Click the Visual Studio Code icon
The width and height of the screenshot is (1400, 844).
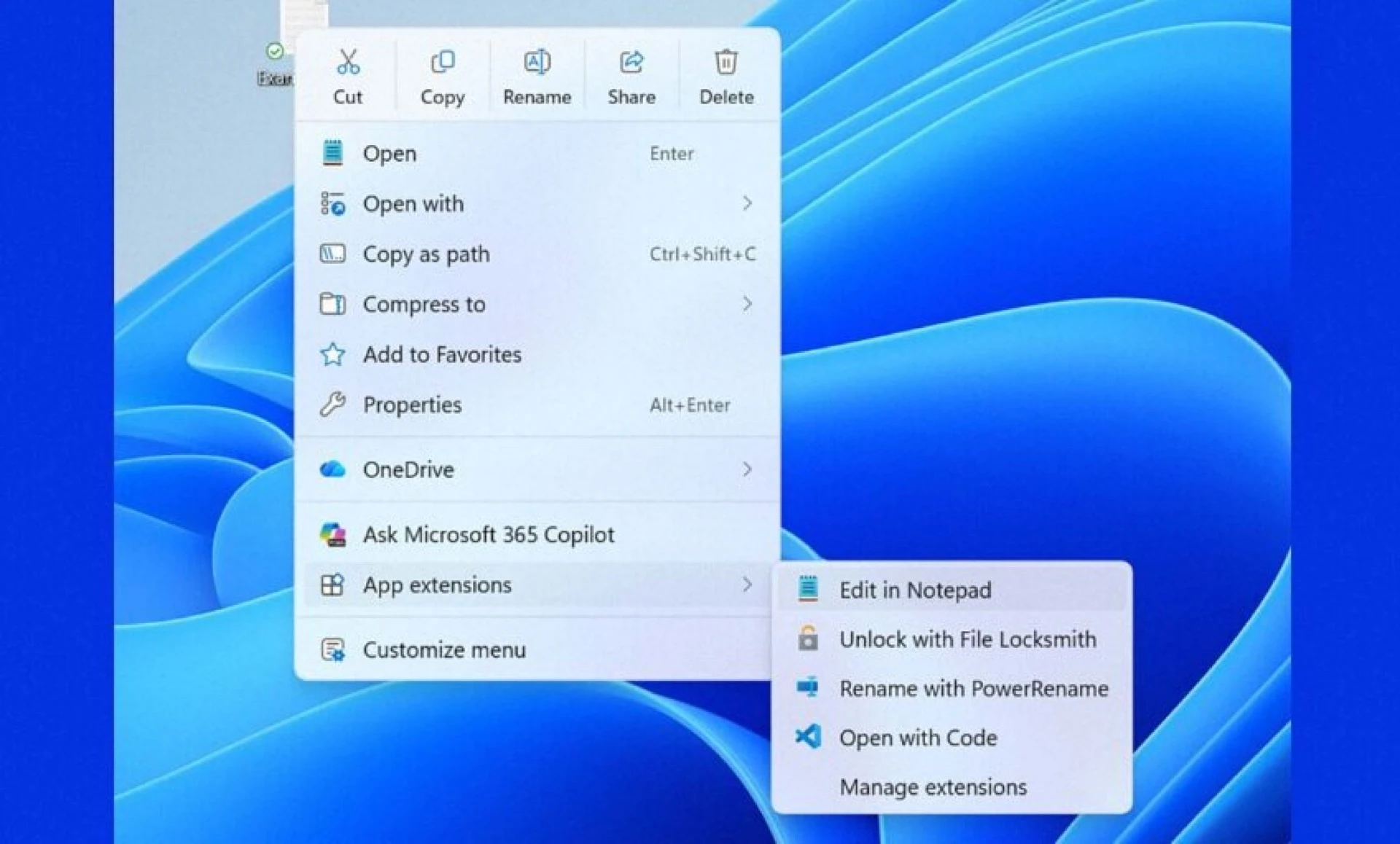[x=808, y=737]
